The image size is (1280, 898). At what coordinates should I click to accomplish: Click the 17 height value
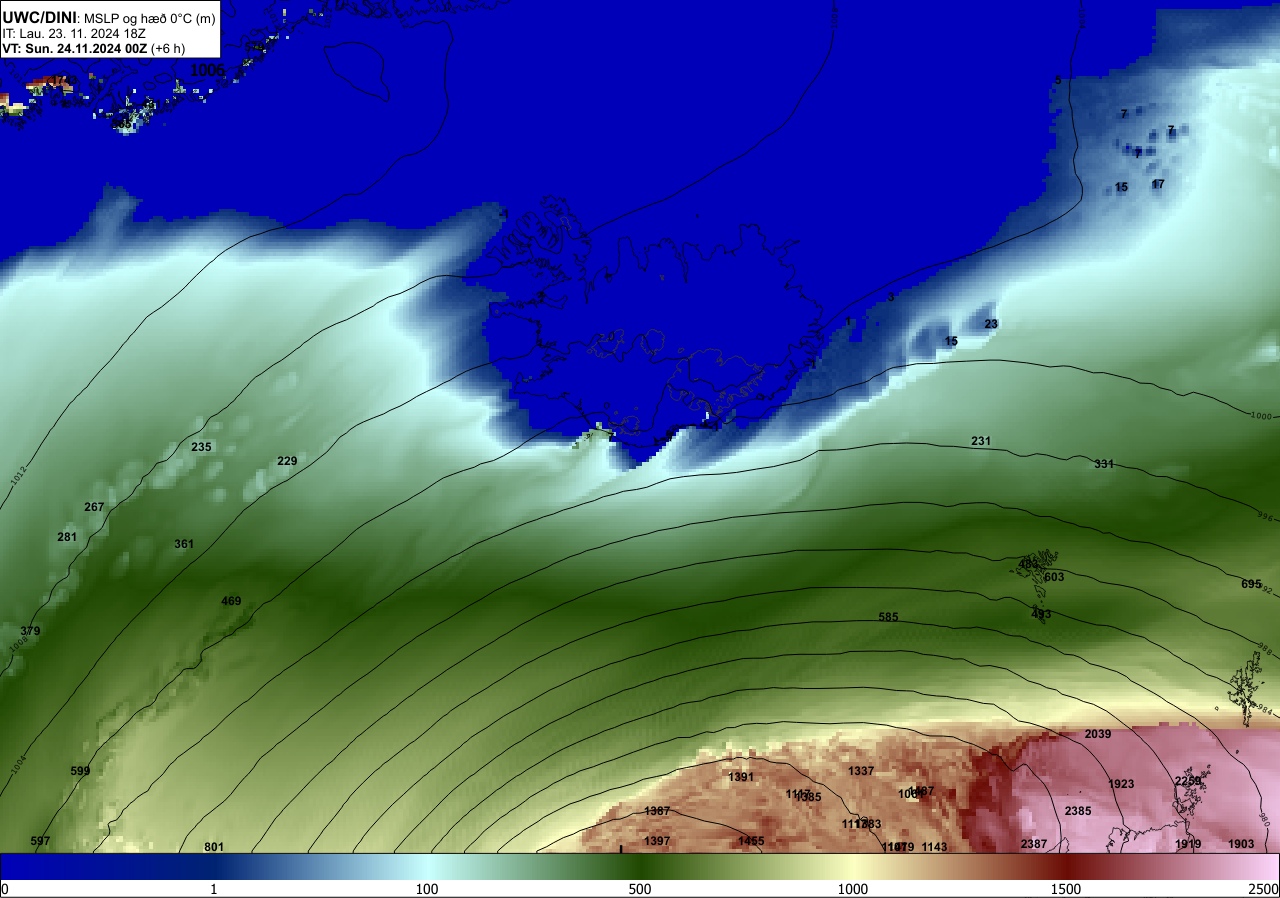coord(1158,184)
